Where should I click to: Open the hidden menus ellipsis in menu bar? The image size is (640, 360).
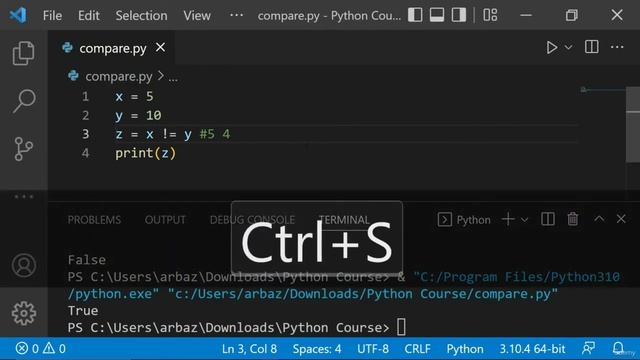pyautogui.click(x=236, y=15)
